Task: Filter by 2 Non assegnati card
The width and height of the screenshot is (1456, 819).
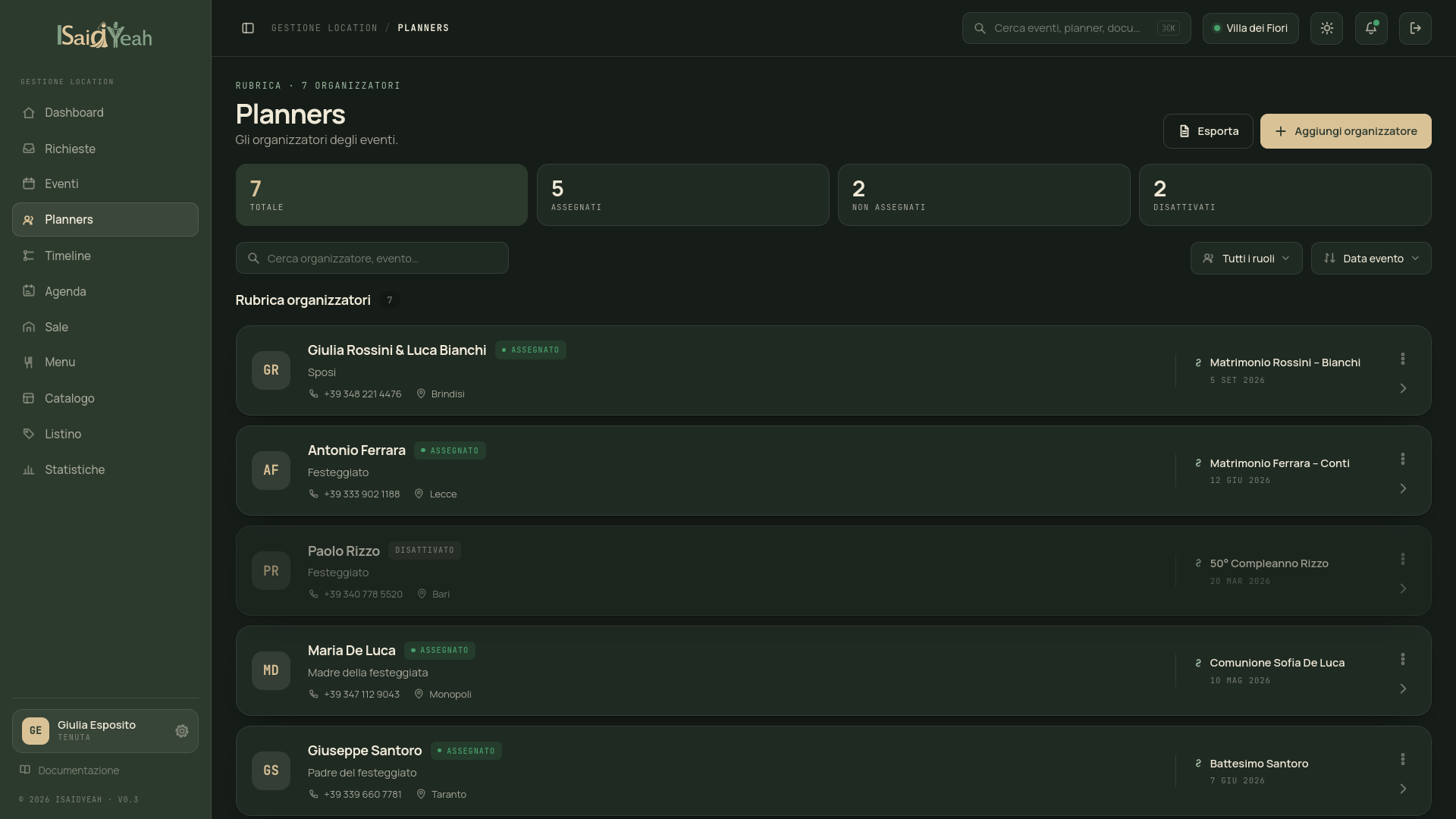Action: 984,195
